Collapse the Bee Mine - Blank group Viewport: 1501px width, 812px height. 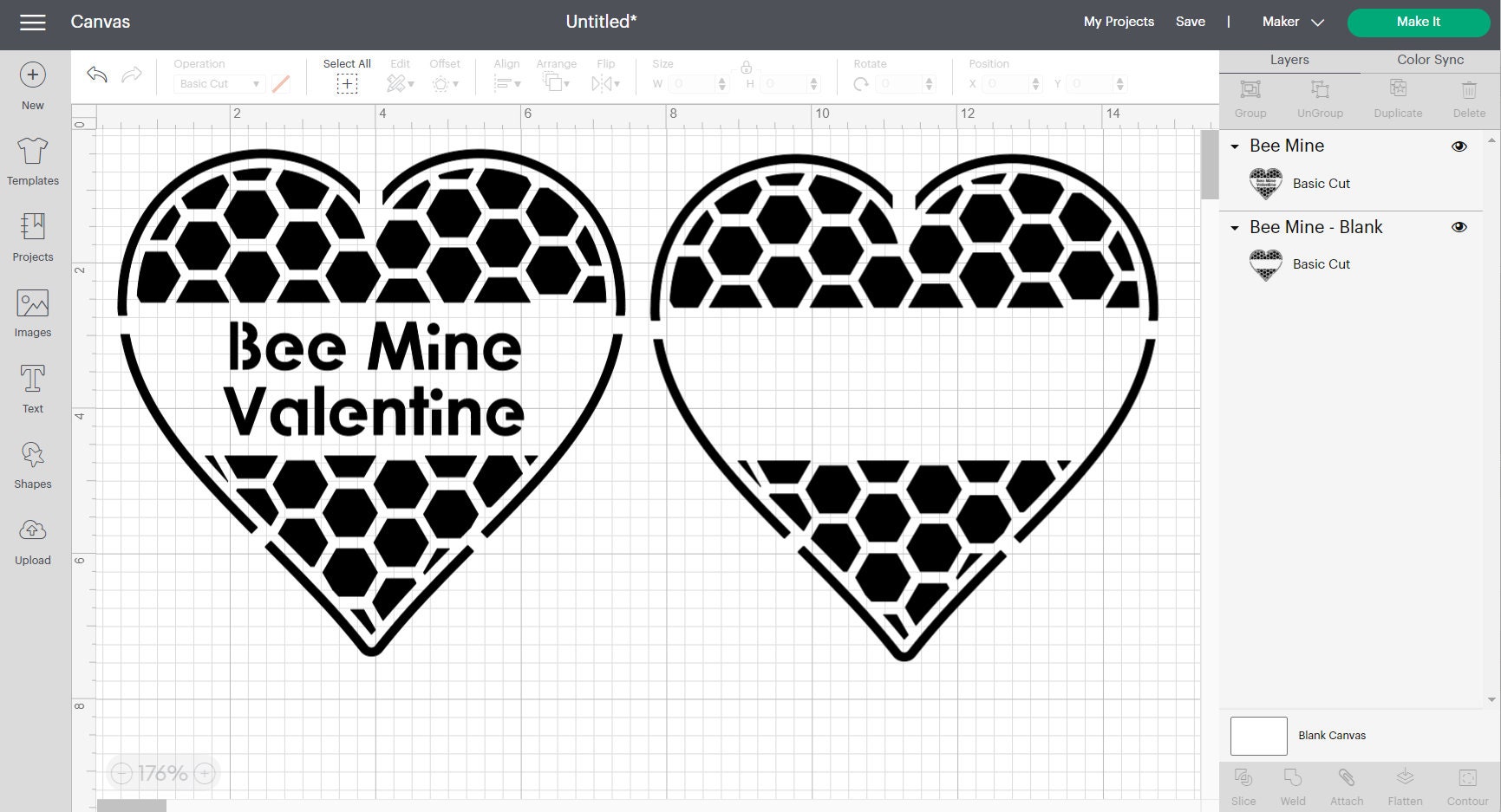(1235, 228)
